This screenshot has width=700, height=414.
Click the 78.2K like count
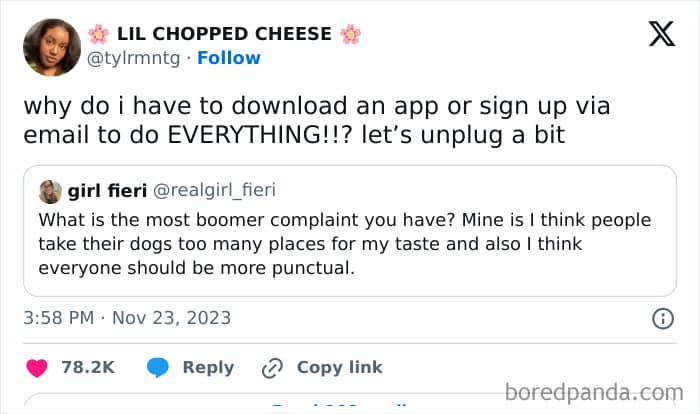[88, 368]
